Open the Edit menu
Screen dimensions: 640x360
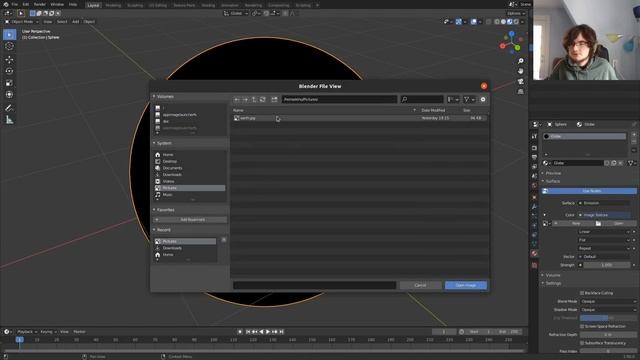coord(26,4)
